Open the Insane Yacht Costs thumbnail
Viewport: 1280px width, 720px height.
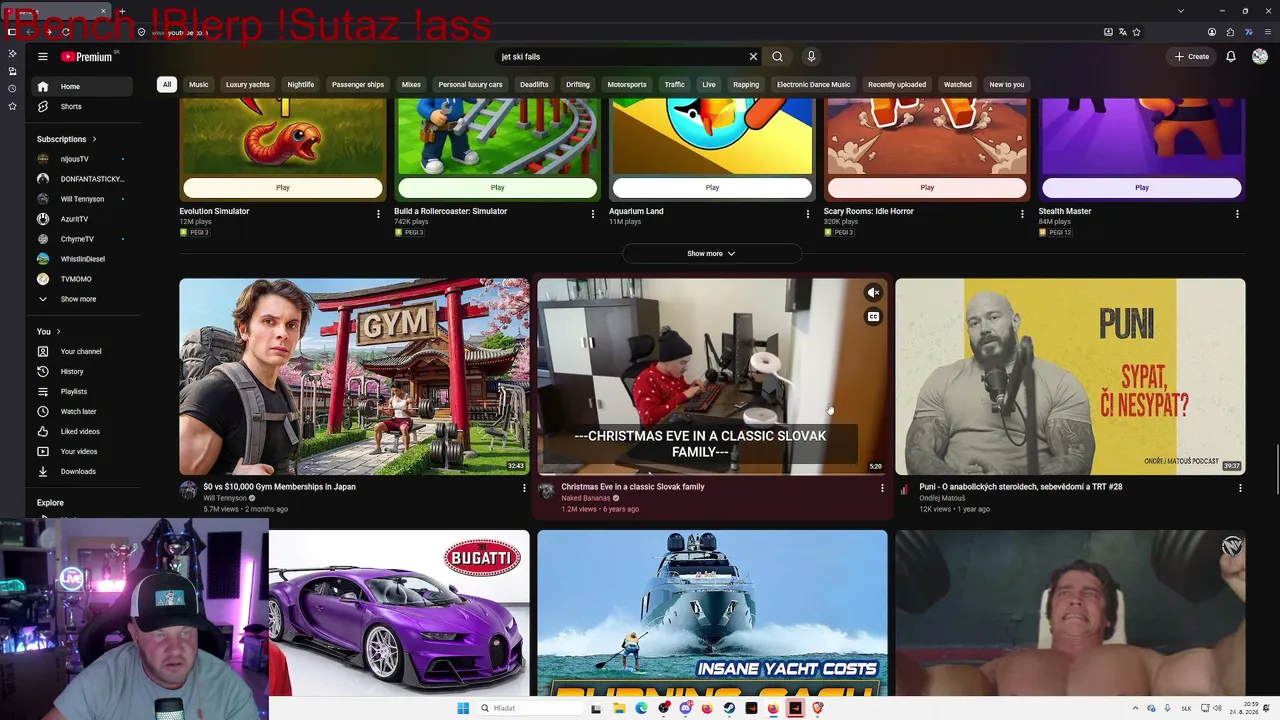point(712,613)
